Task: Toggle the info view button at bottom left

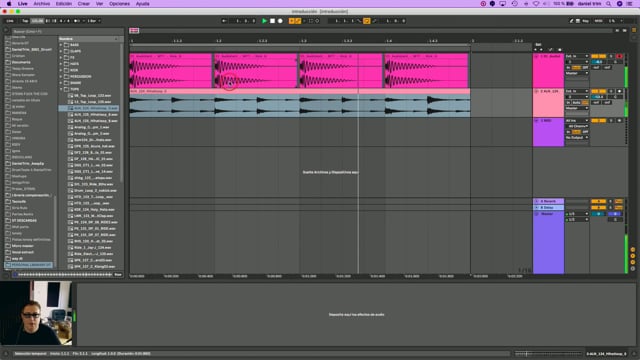Action: (6, 353)
